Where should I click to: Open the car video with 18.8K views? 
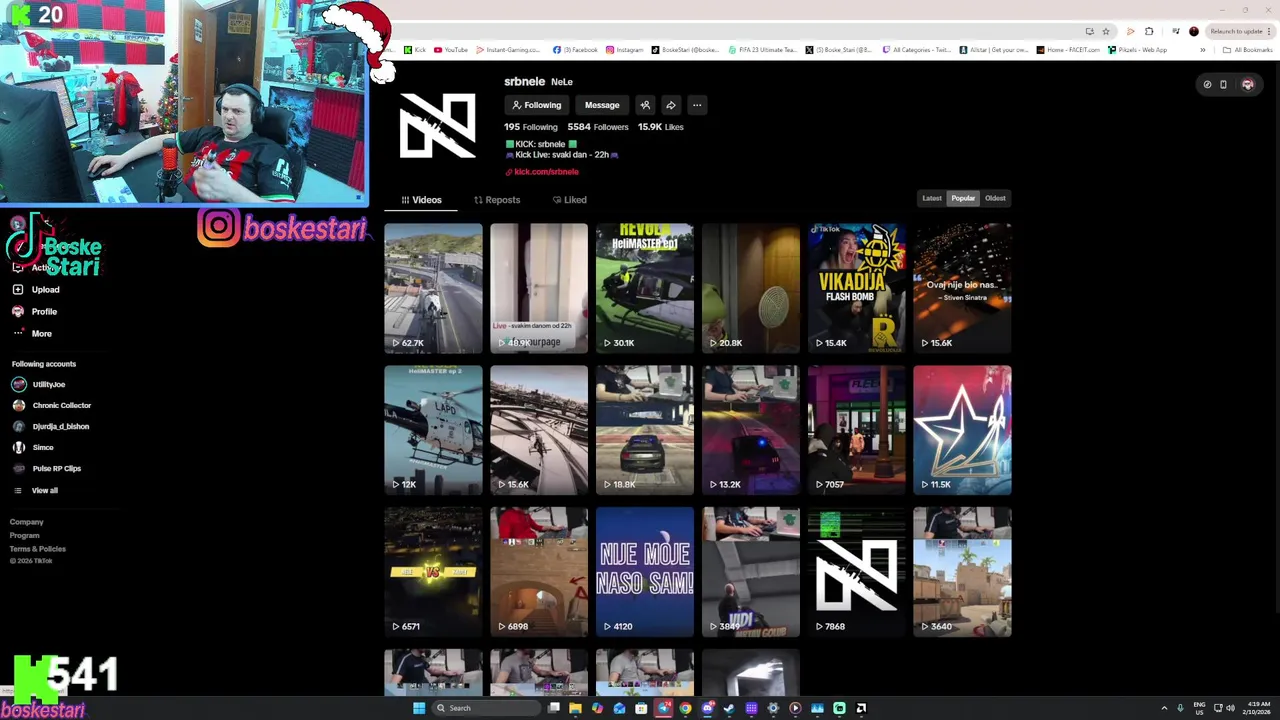point(645,430)
